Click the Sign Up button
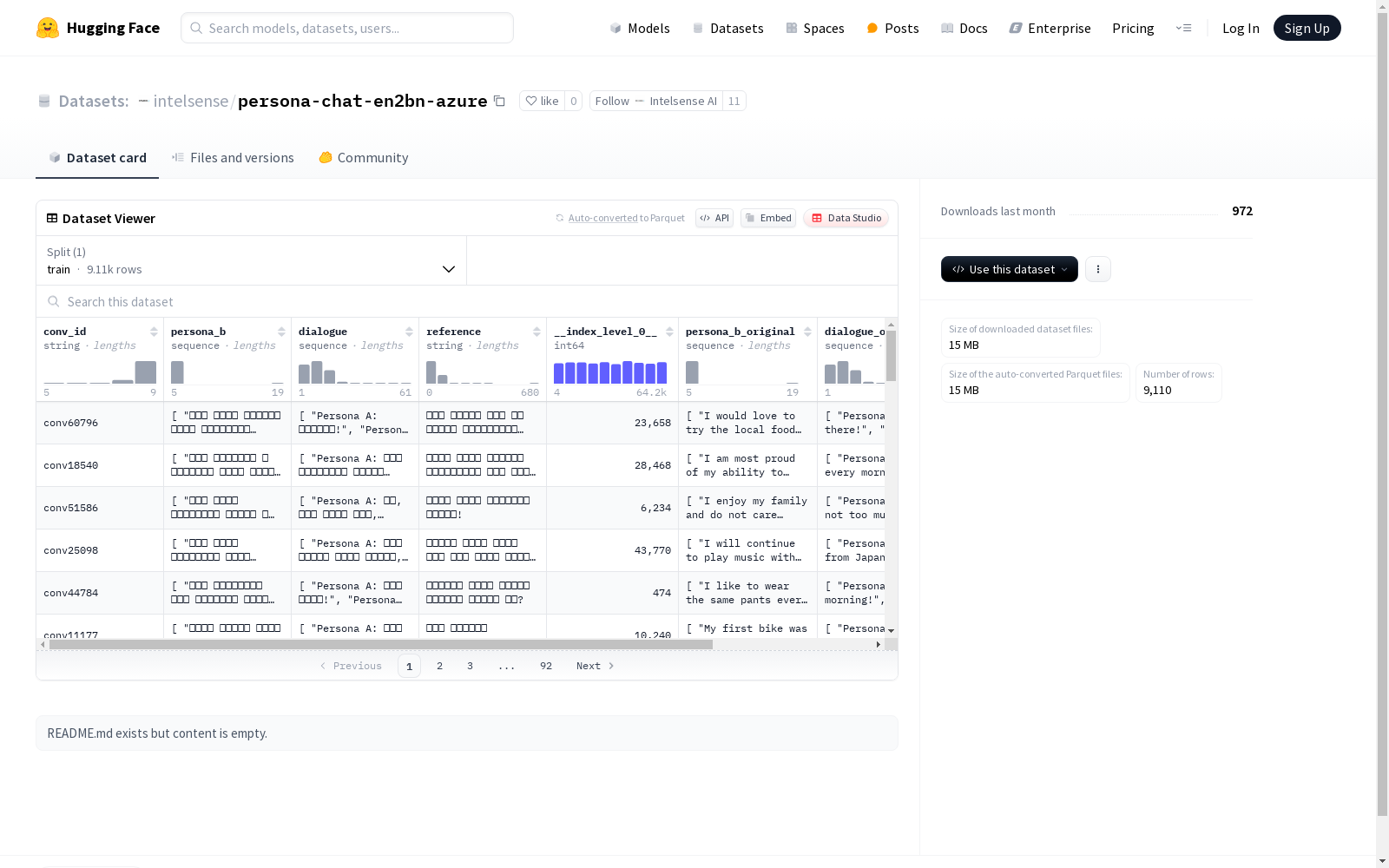This screenshot has height=868, width=1389. coord(1307,28)
